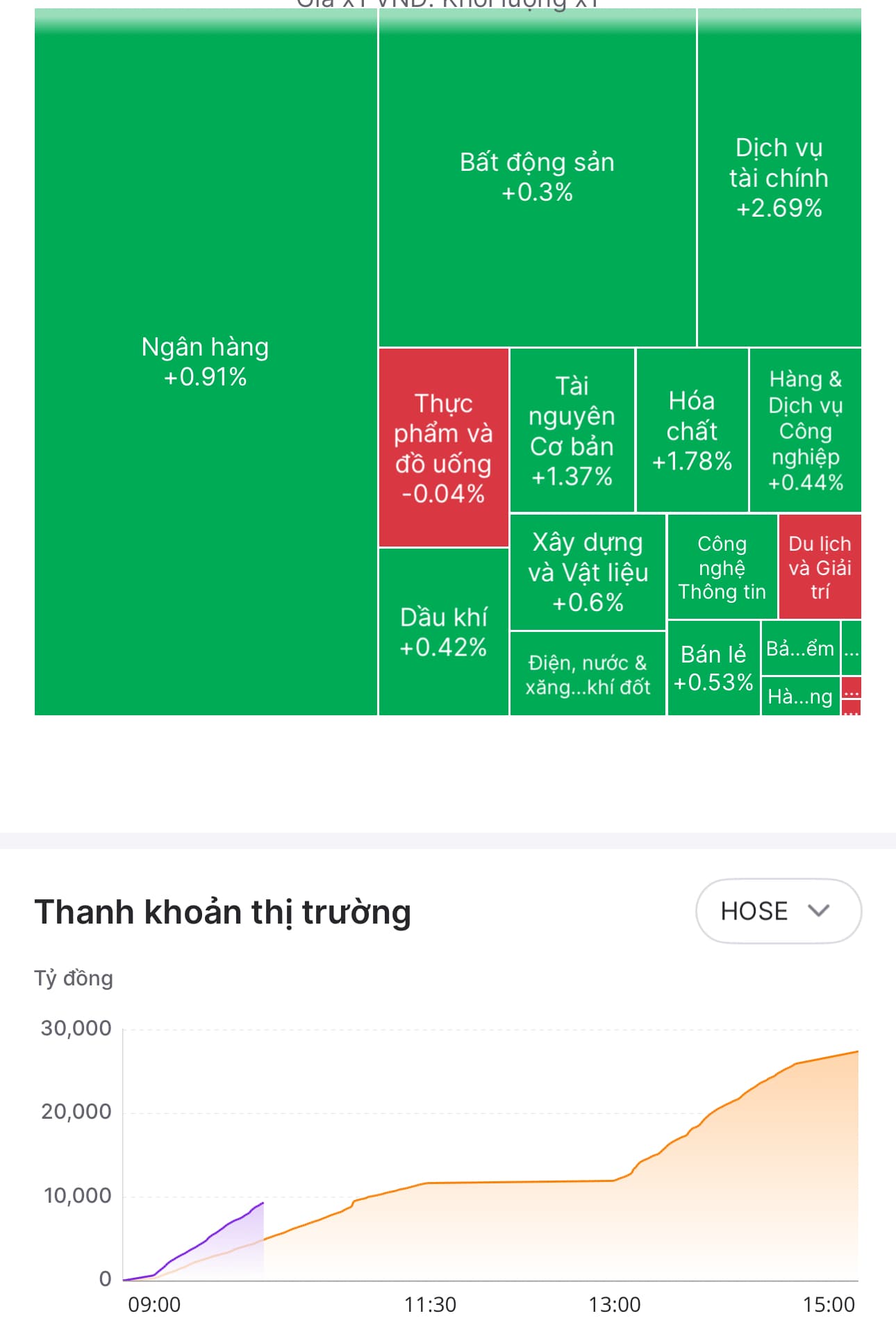This screenshot has width=896, height=1325.
Task: Tap the Xây dựng và Vật liệu tile
Action: click(588, 572)
